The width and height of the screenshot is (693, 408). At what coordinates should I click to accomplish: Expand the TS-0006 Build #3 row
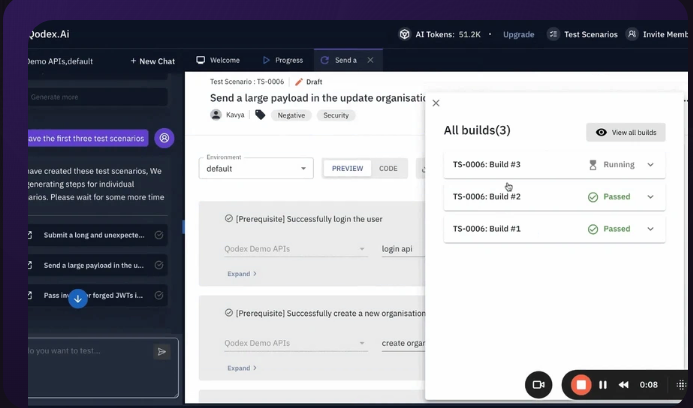[x=650, y=165]
